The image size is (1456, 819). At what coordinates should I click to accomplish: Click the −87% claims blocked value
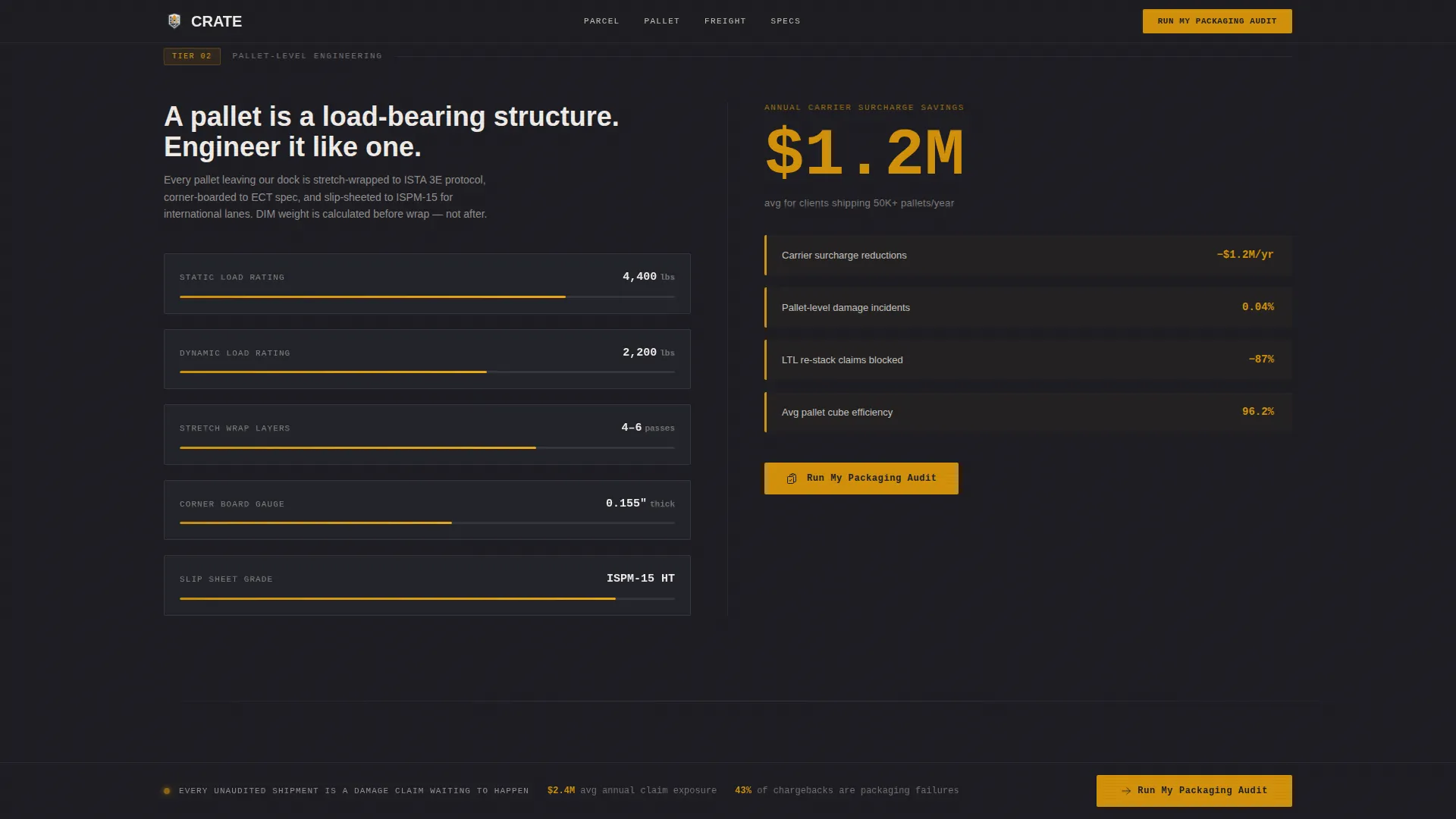(x=1261, y=359)
